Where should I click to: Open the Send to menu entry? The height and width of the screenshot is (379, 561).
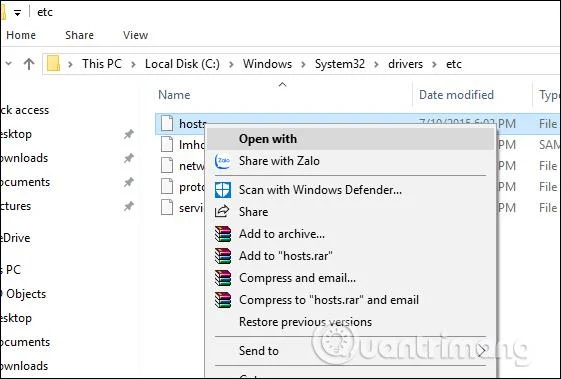point(350,351)
